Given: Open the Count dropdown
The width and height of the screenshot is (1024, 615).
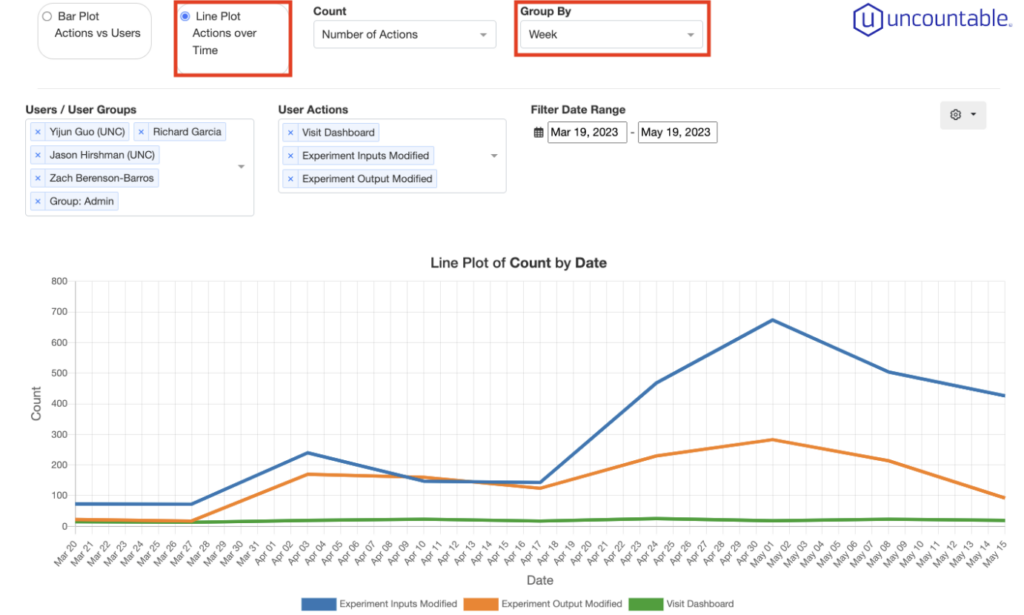Looking at the screenshot, I should pyautogui.click(x=404, y=35).
